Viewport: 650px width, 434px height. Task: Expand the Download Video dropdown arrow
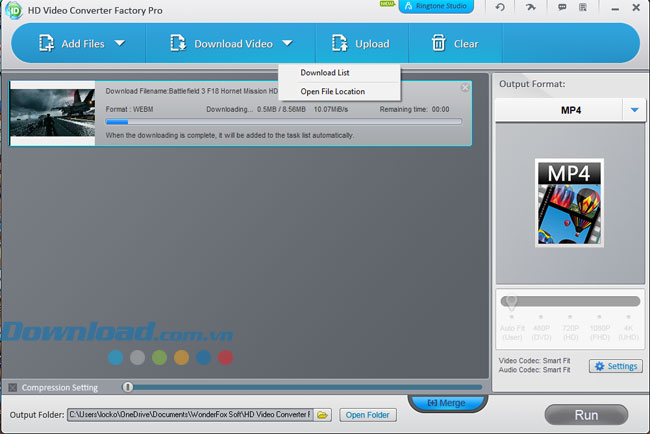pos(287,43)
